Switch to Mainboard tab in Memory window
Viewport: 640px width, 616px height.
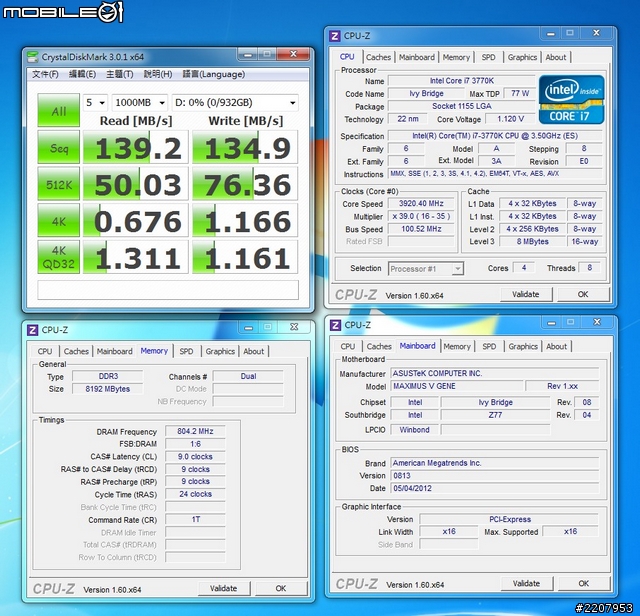click(114, 351)
